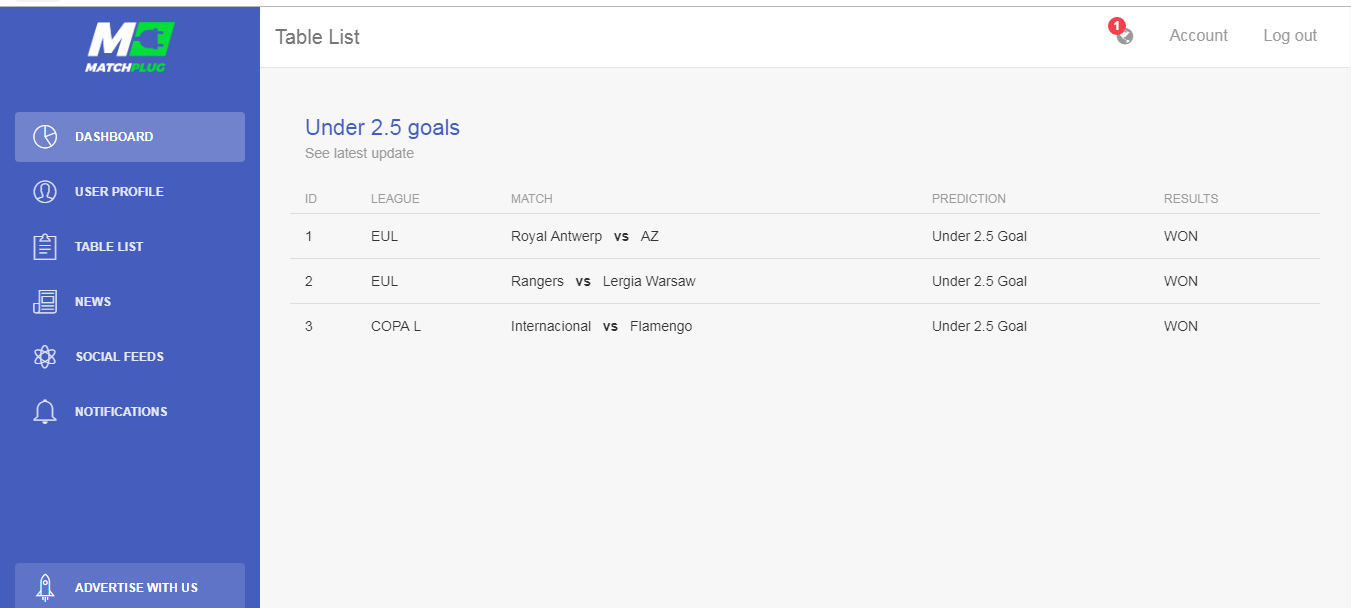Select the Rangers vs Lergia Warsaw row
1351x608 pixels.
[x=602, y=282]
